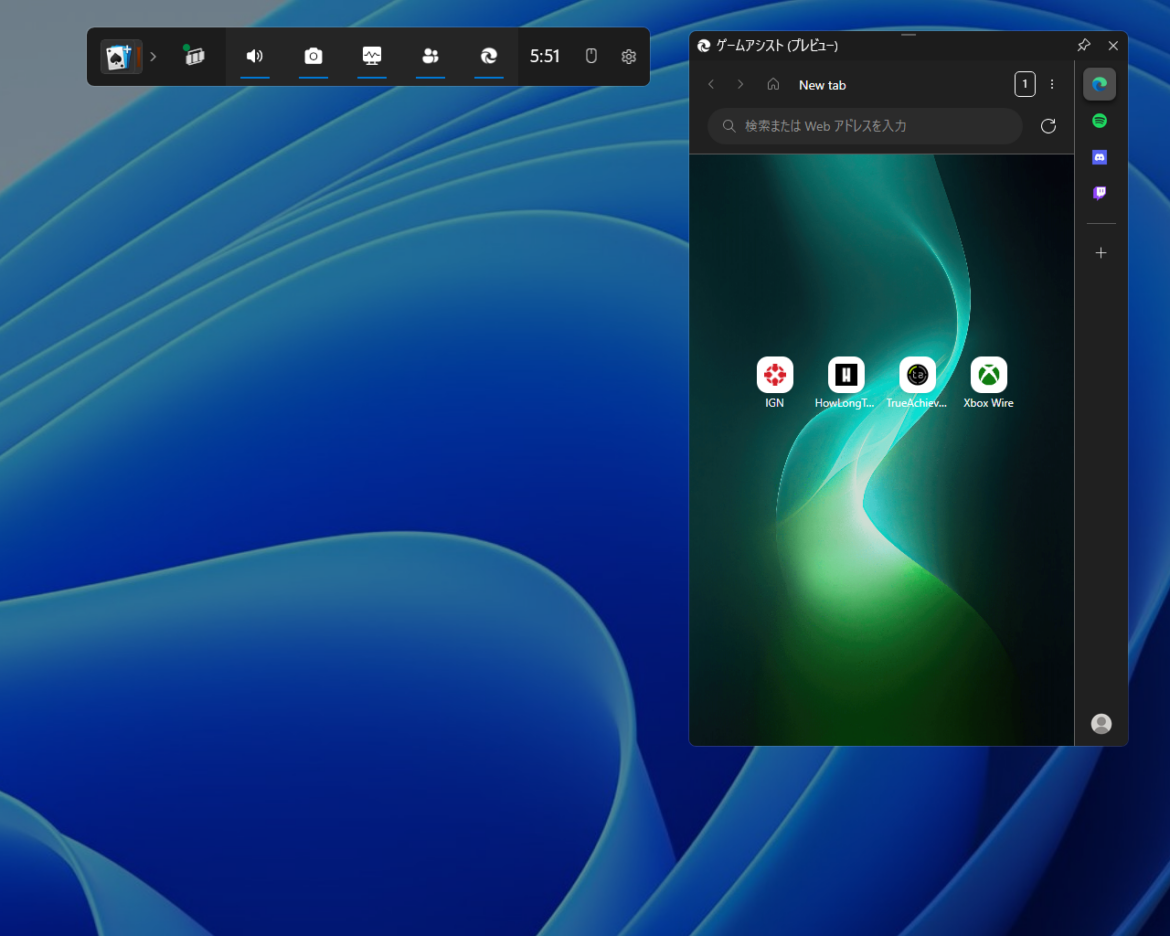This screenshot has width=1170, height=936.
Task: Toggle the Capture camera widget
Action: coord(313,56)
